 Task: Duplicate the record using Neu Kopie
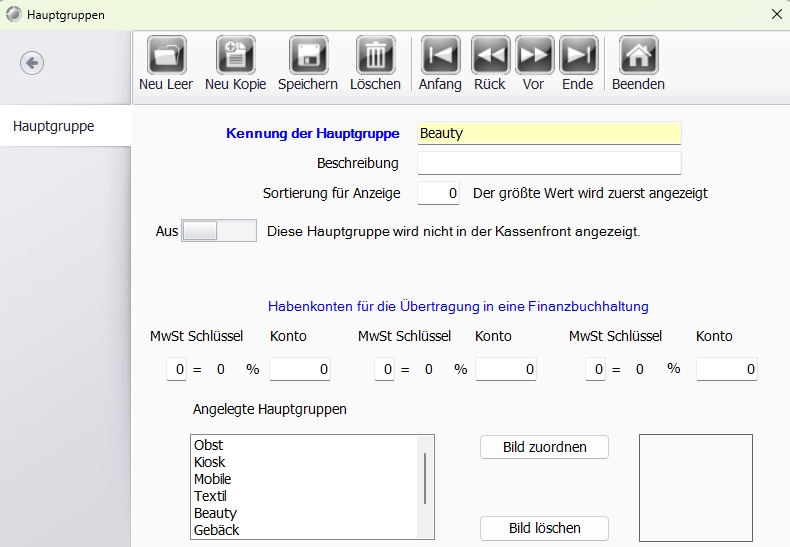click(235, 55)
